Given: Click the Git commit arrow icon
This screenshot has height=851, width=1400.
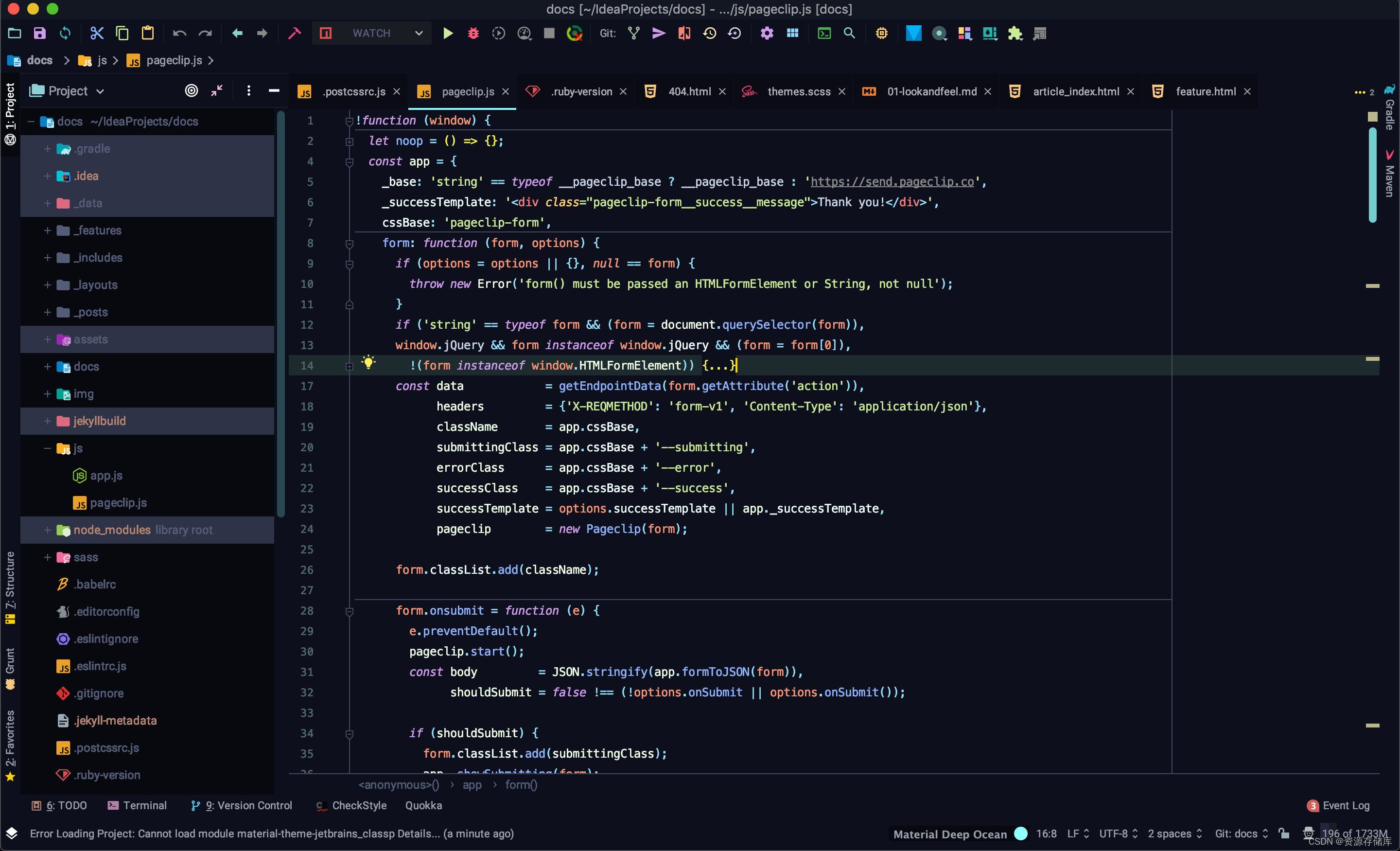Looking at the screenshot, I should pos(659,34).
